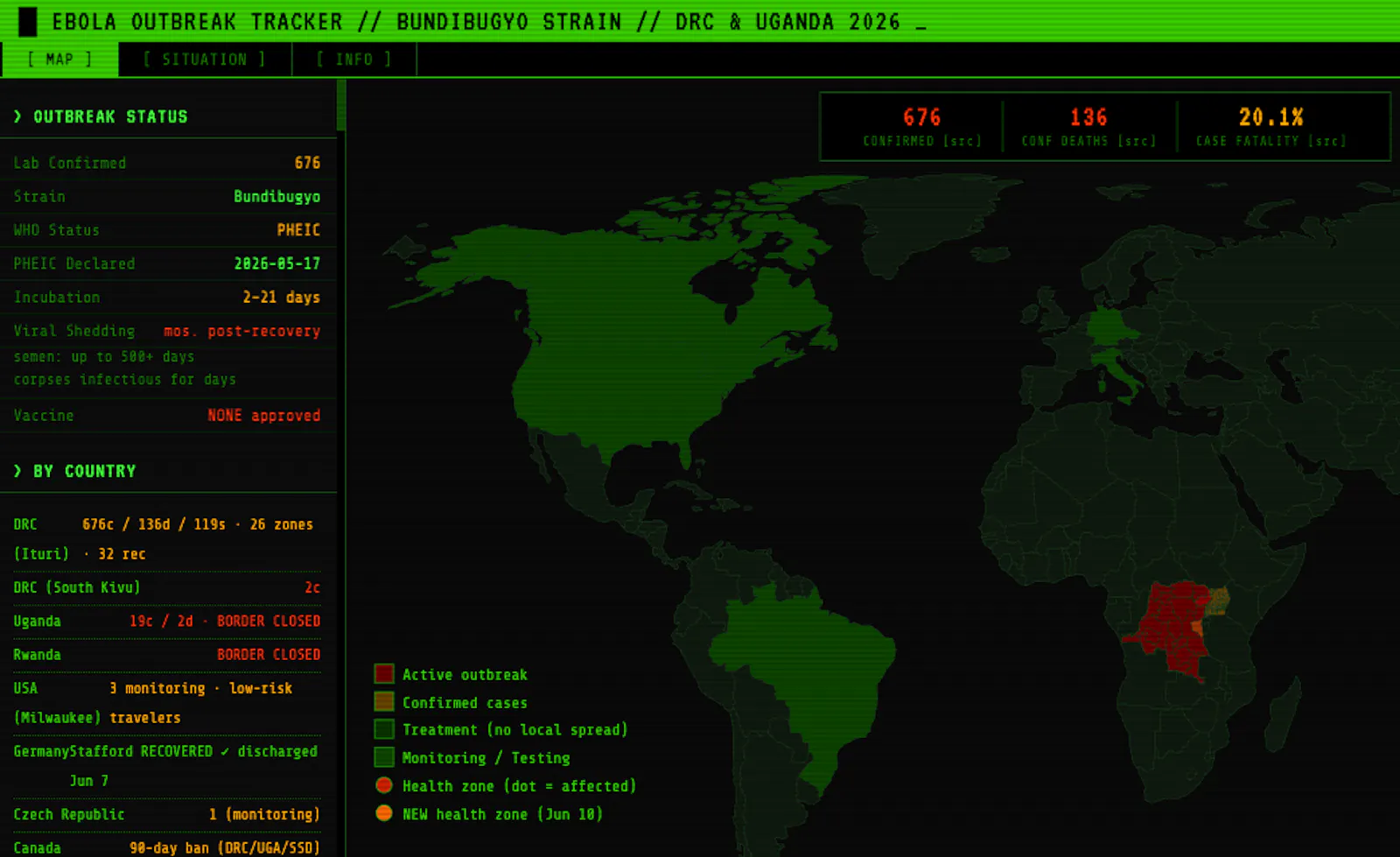Screen dimensions: 1400x857
Task: Click the Vaccine NONE approved row
Action: [167, 415]
